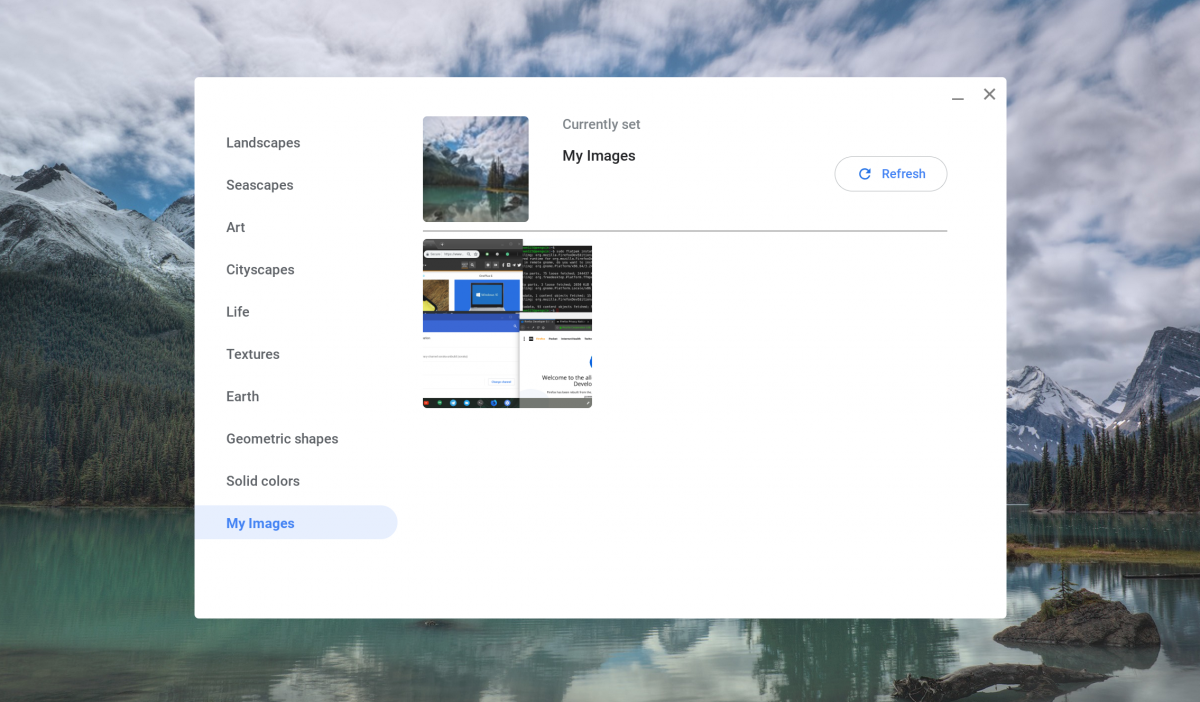This screenshot has height=702, width=1200.
Task: Open the Earth wallpapers
Action: tap(242, 396)
